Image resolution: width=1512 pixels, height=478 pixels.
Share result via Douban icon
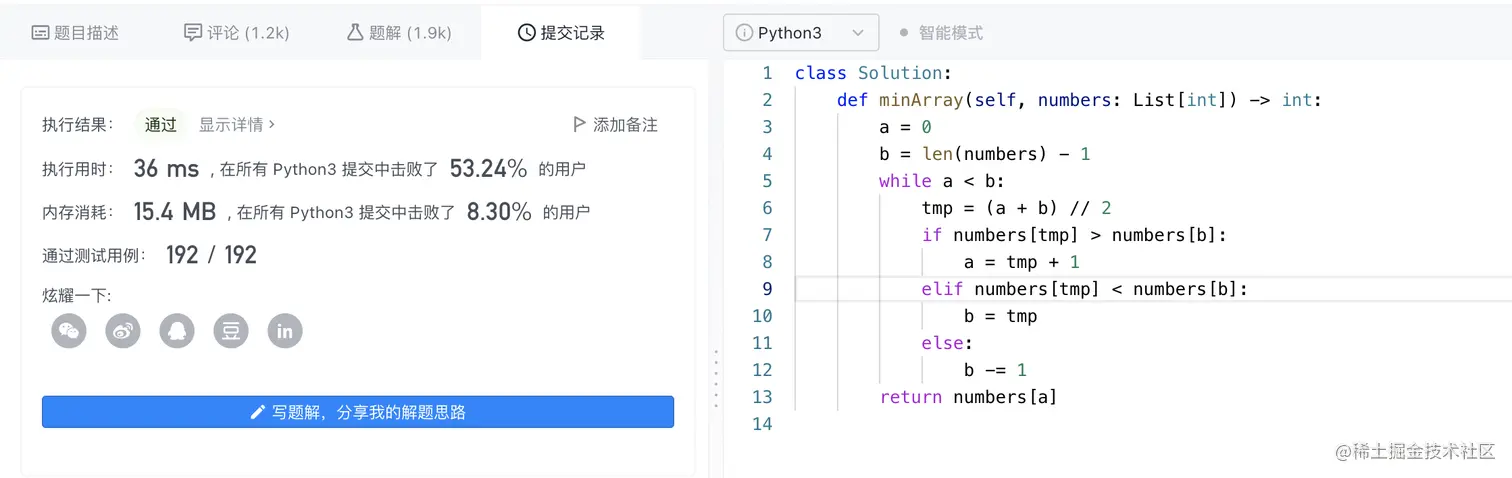click(x=231, y=331)
